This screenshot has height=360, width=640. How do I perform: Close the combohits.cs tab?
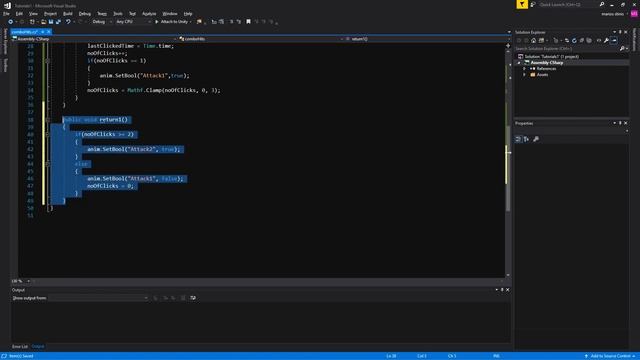[x=49, y=32]
